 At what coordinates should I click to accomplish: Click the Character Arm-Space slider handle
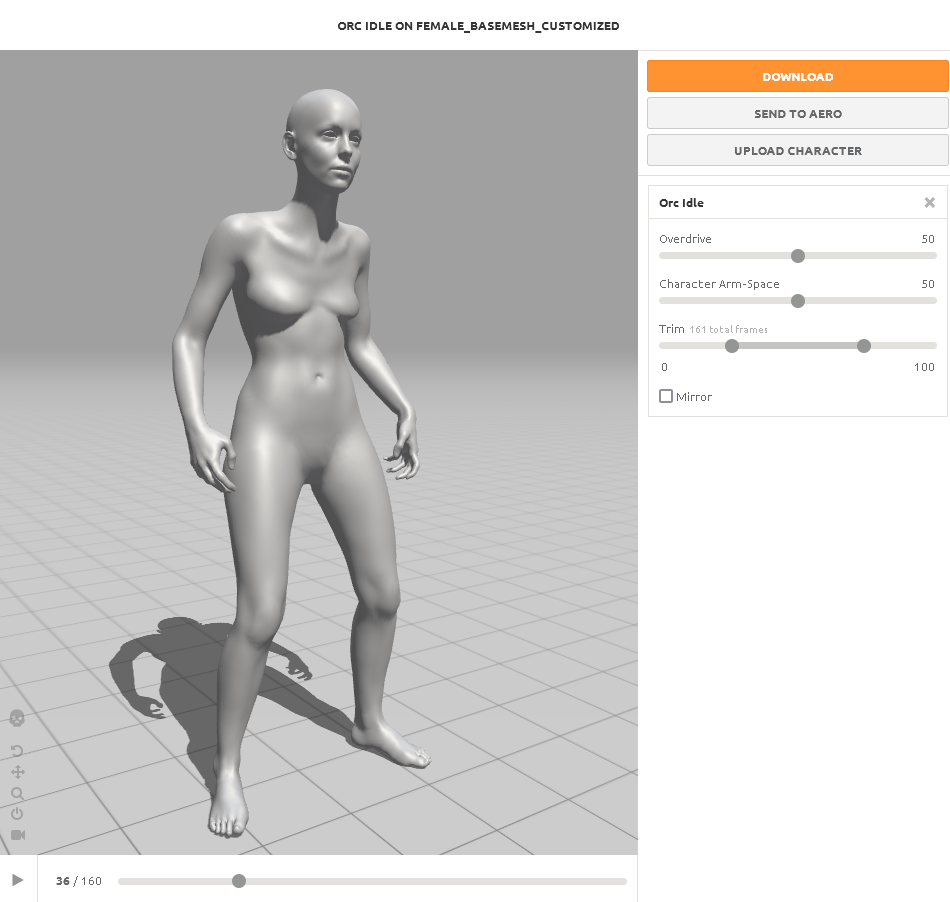pos(797,301)
